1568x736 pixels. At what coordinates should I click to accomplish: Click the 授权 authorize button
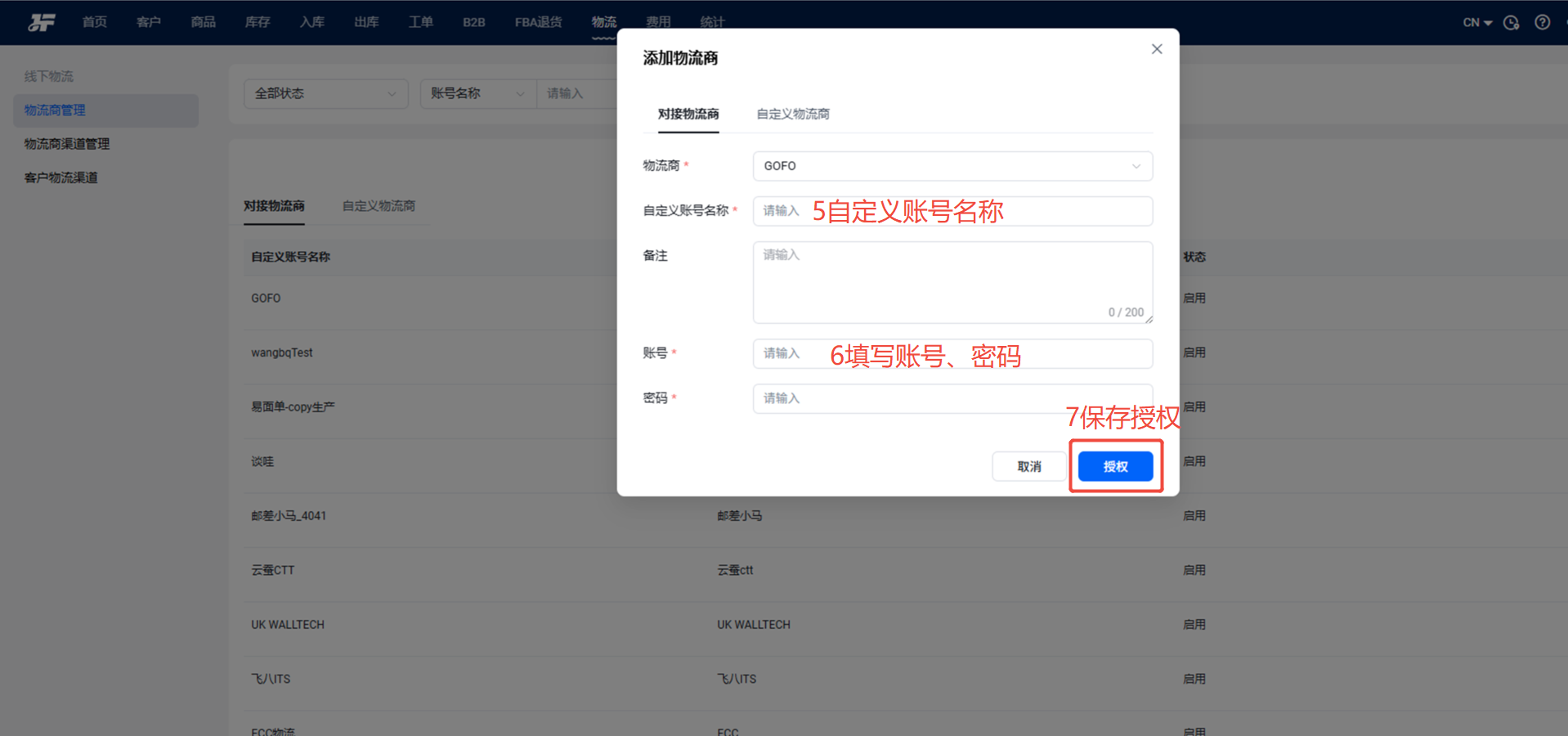tap(1115, 466)
